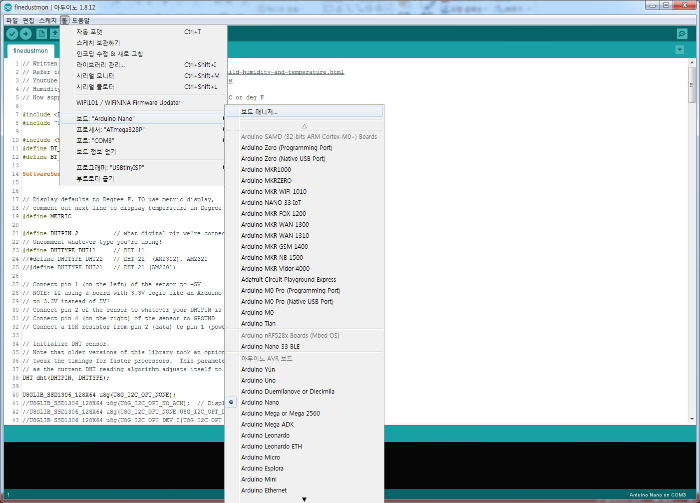
Task: Open 보드 매니저 from board submenu
Action: pos(304,112)
